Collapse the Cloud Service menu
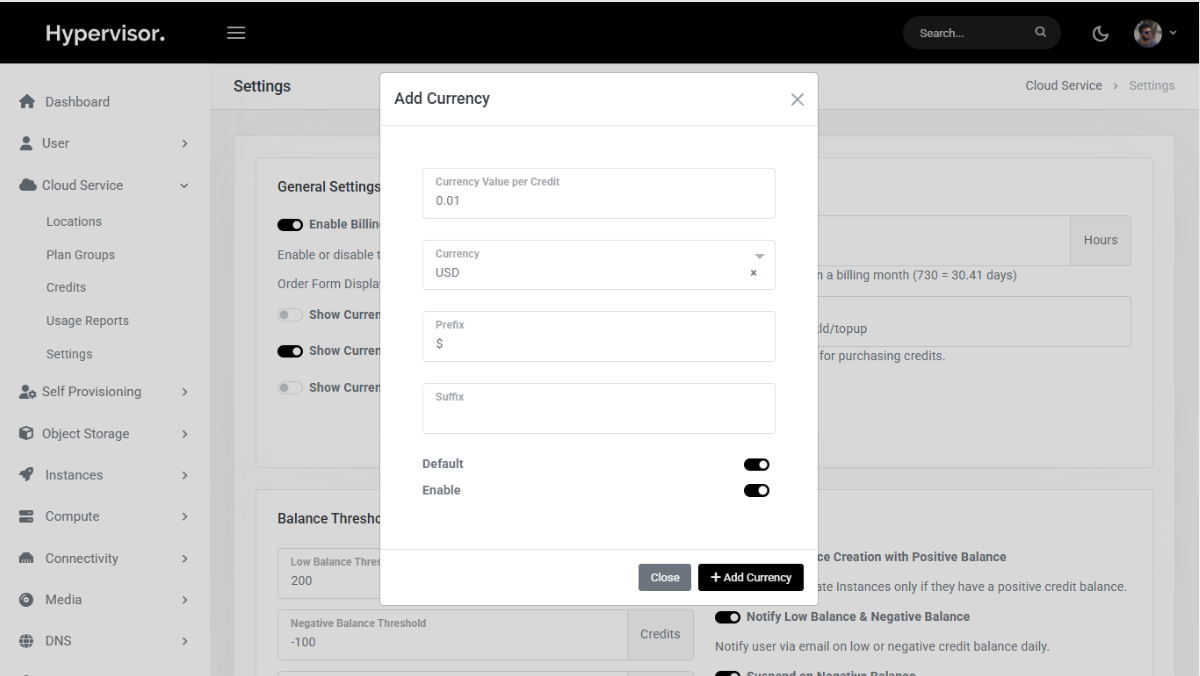This screenshot has width=1200, height=676. 184,186
